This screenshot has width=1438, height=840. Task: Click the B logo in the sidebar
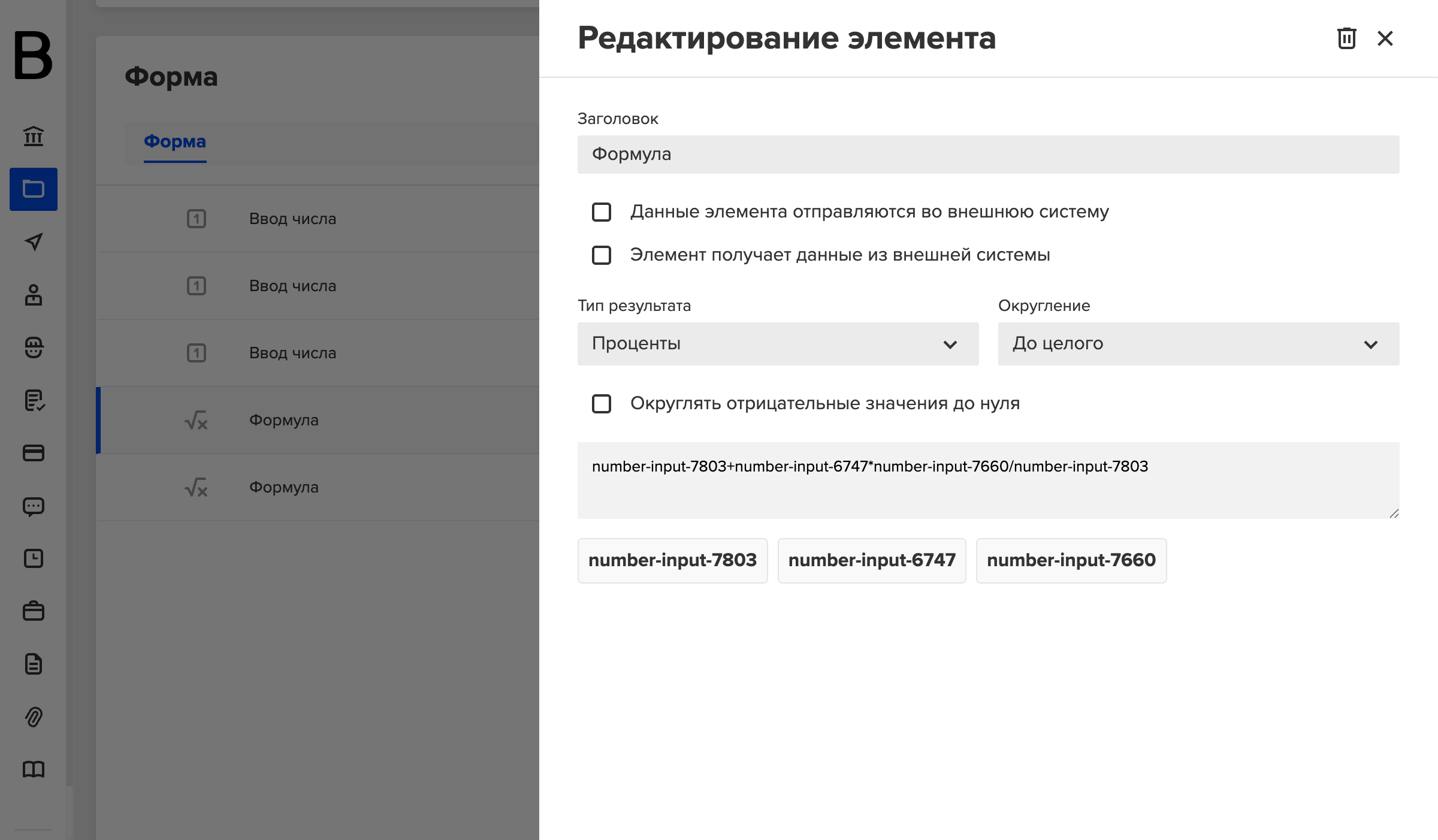click(x=33, y=55)
